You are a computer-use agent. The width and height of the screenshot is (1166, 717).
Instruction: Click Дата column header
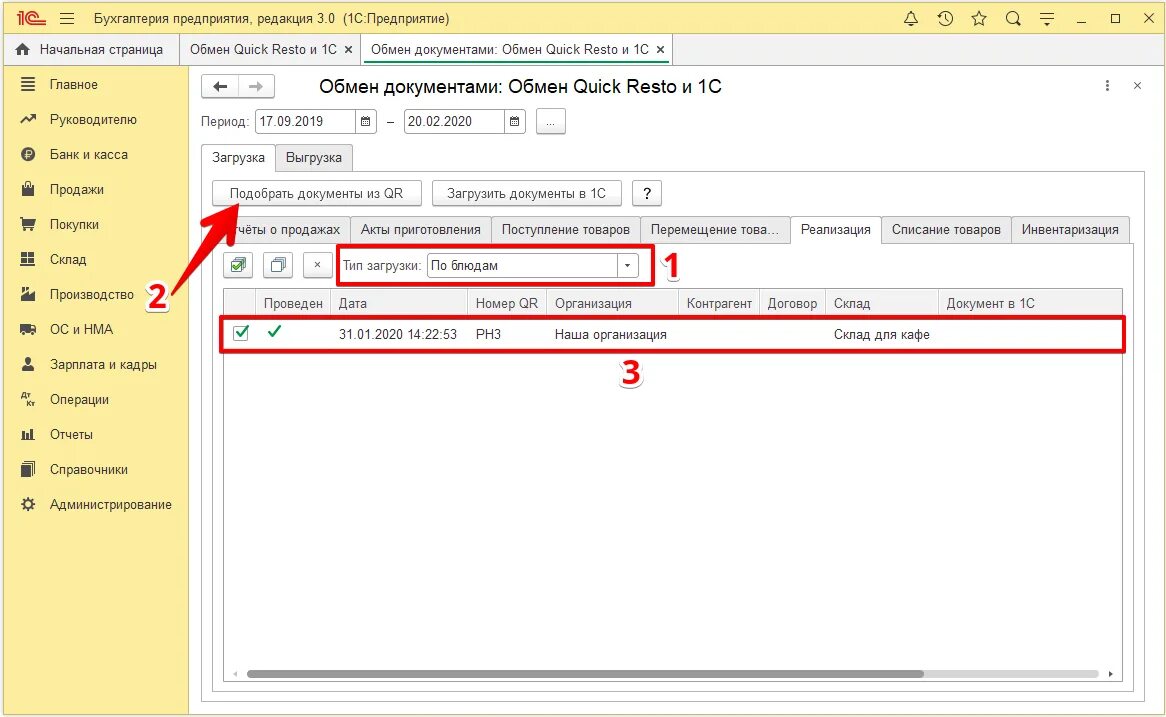pyautogui.click(x=399, y=303)
